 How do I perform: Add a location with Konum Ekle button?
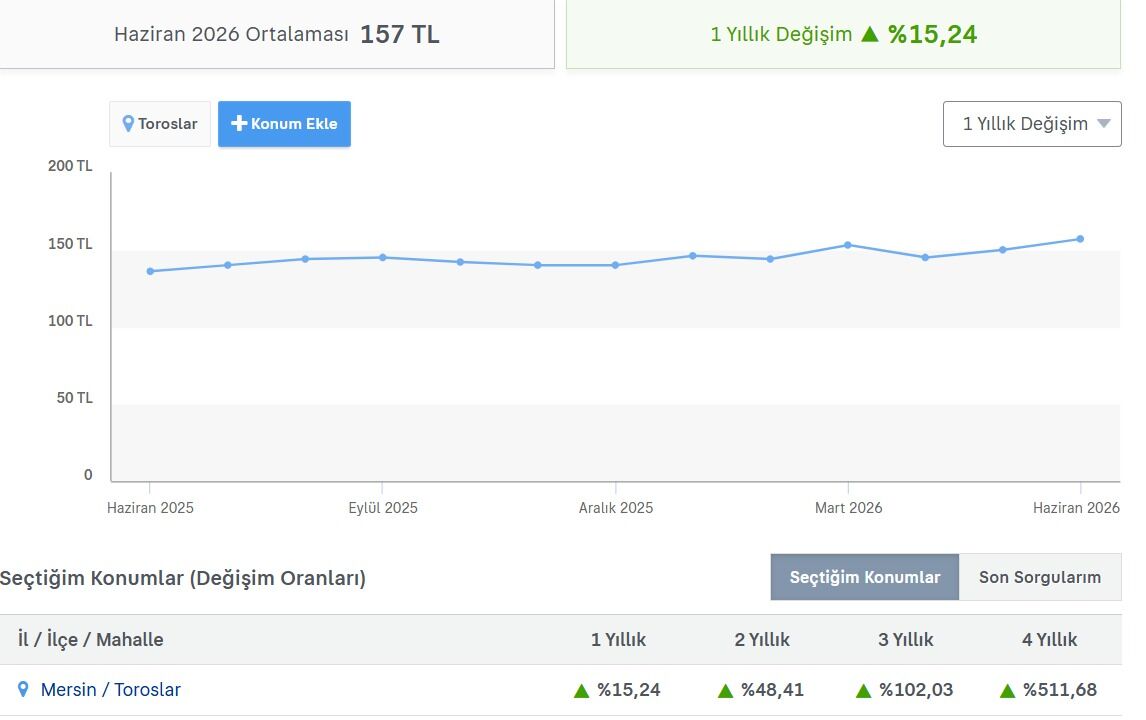point(284,124)
